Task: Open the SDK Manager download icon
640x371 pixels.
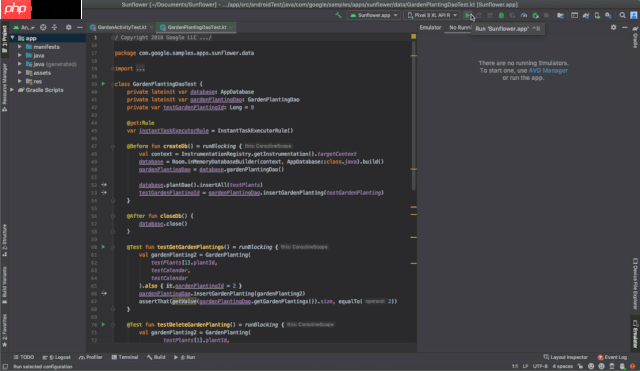Action: point(608,15)
